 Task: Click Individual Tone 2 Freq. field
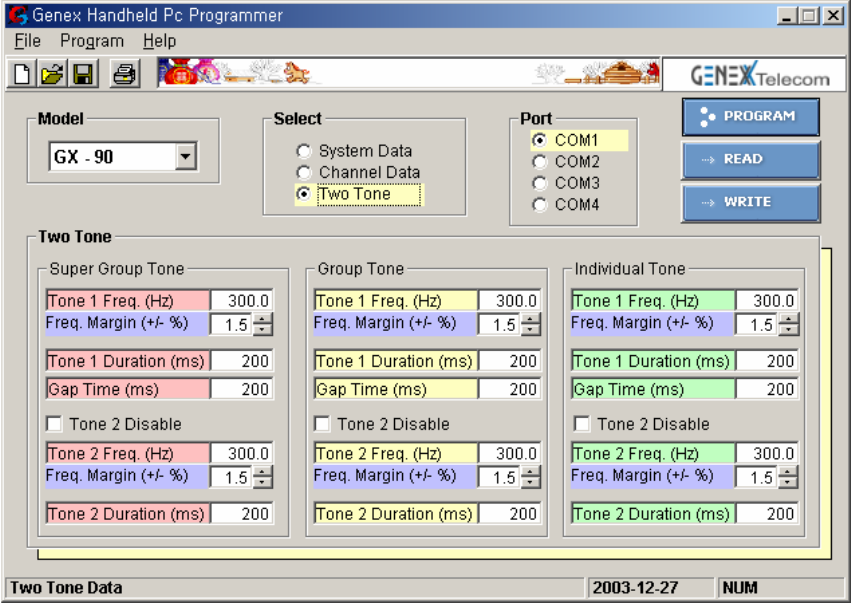click(x=767, y=453)
